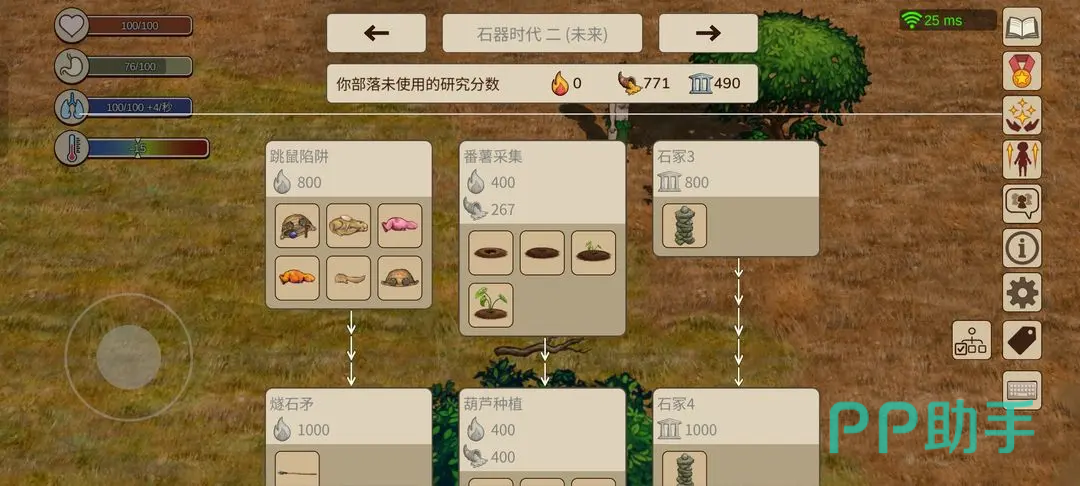This screenshot has height=486, width=1080.
Task: Open the character level-up icon
Action: [x=1021, y=159]
